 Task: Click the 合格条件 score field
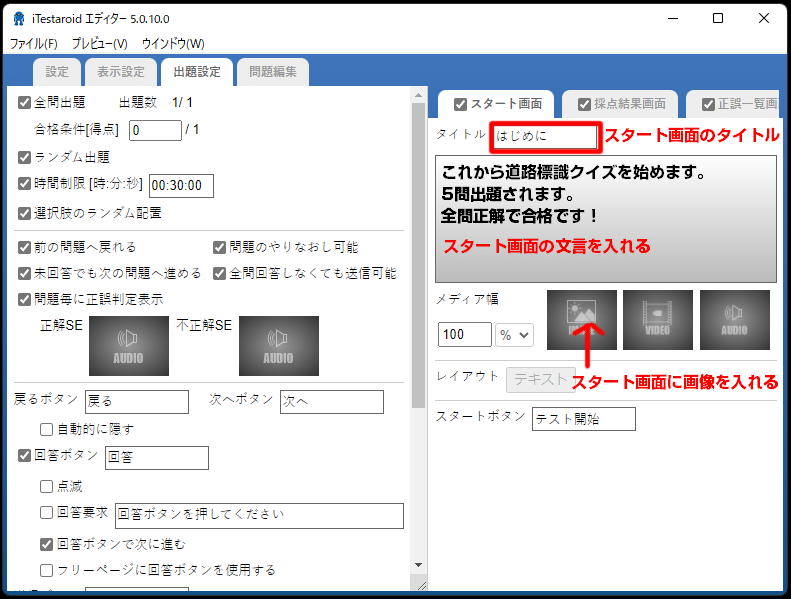[155, 130]
